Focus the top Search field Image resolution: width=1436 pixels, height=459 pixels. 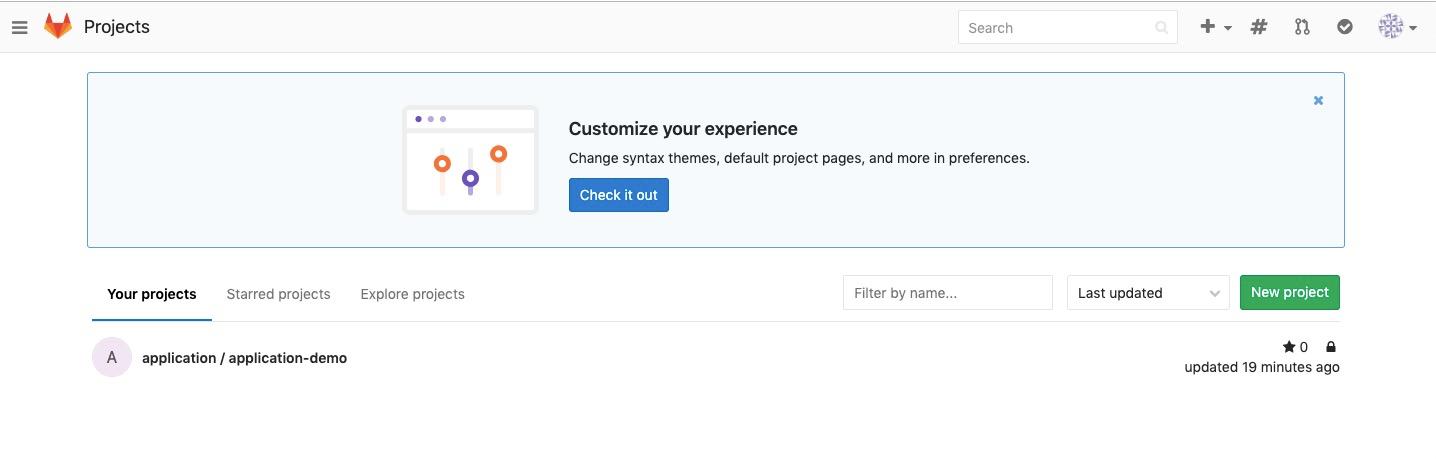(x=1067, y=28)
